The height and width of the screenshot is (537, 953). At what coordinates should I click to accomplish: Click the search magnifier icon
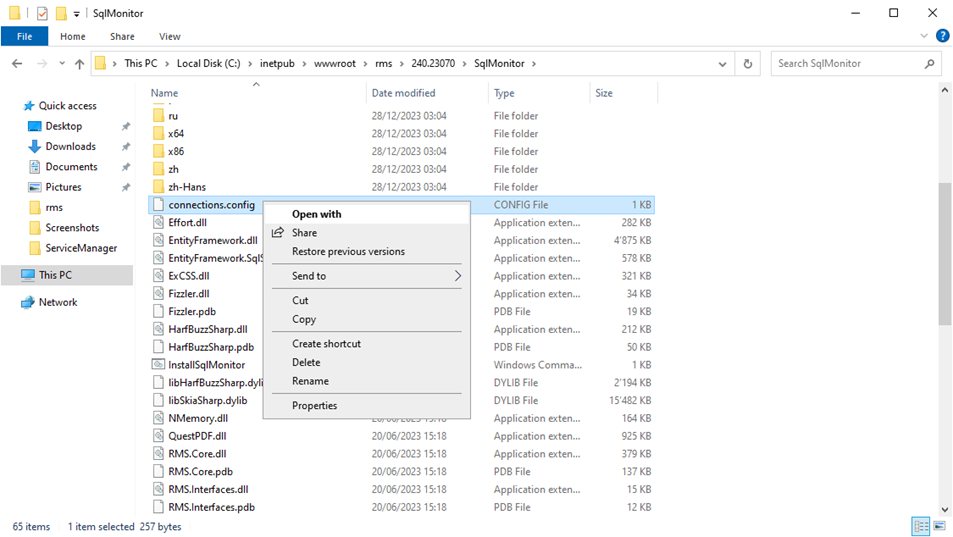tap(929, 64)
